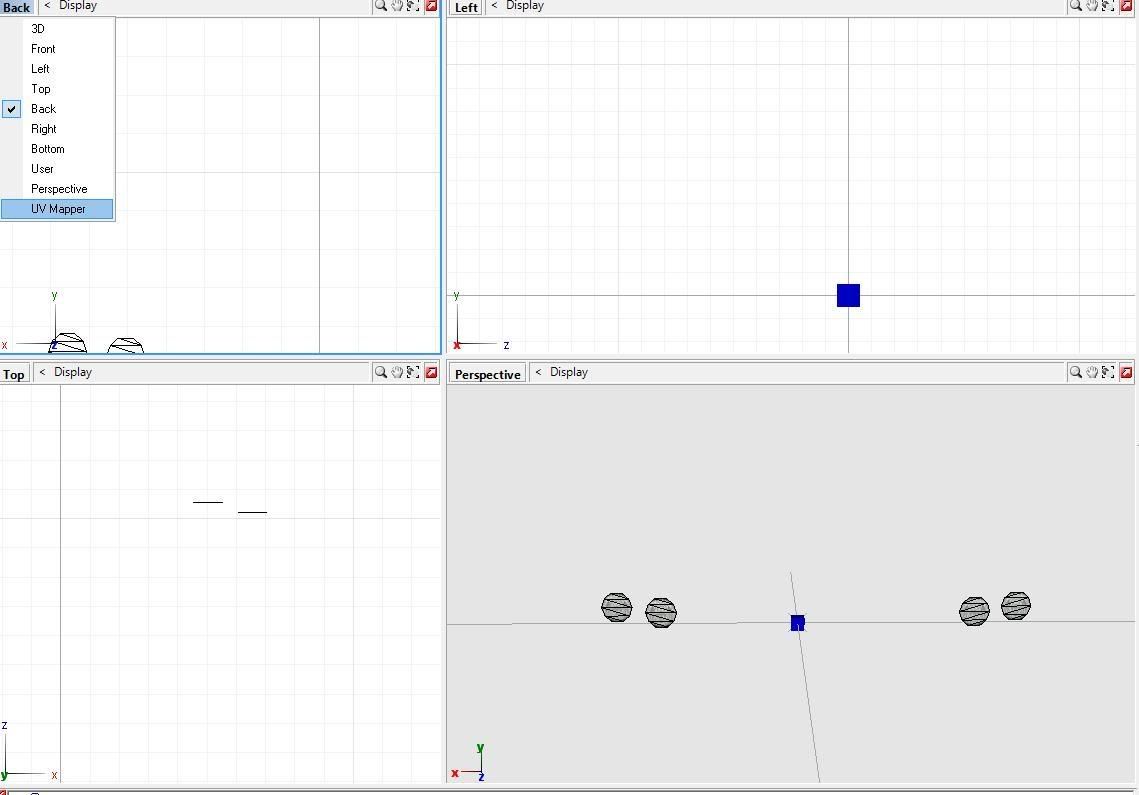Click the collapse arrow beside Display in the Left viewport
Image resolution: width=1139 pixels, height=795 pixels.
pyautogui.click(x=494, y=6)
